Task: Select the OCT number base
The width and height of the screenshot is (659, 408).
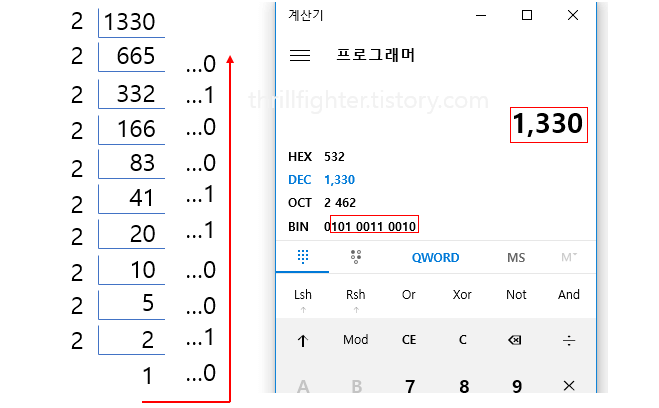Action: tap(300, 203)
